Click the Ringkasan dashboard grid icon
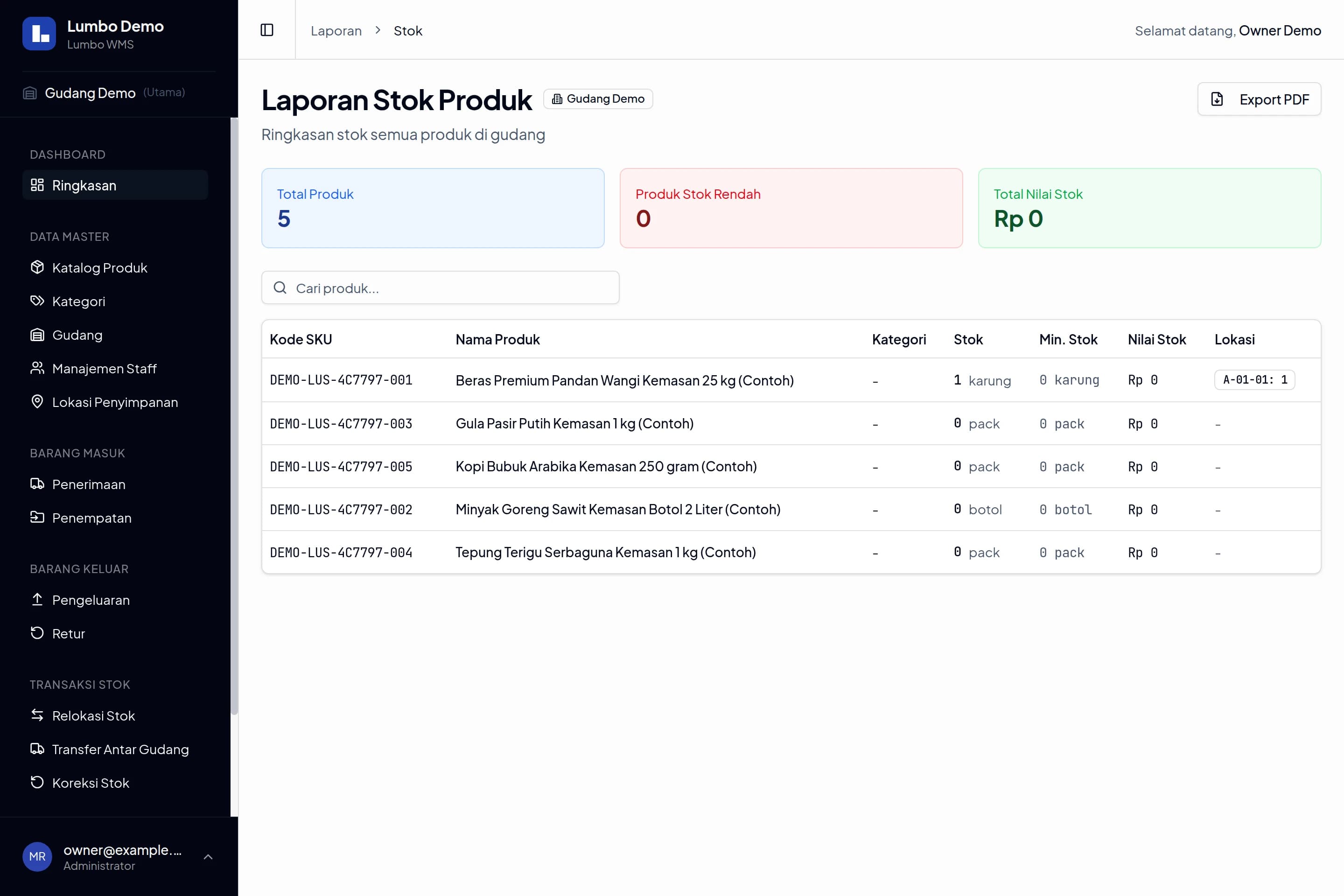 (37, 185)
